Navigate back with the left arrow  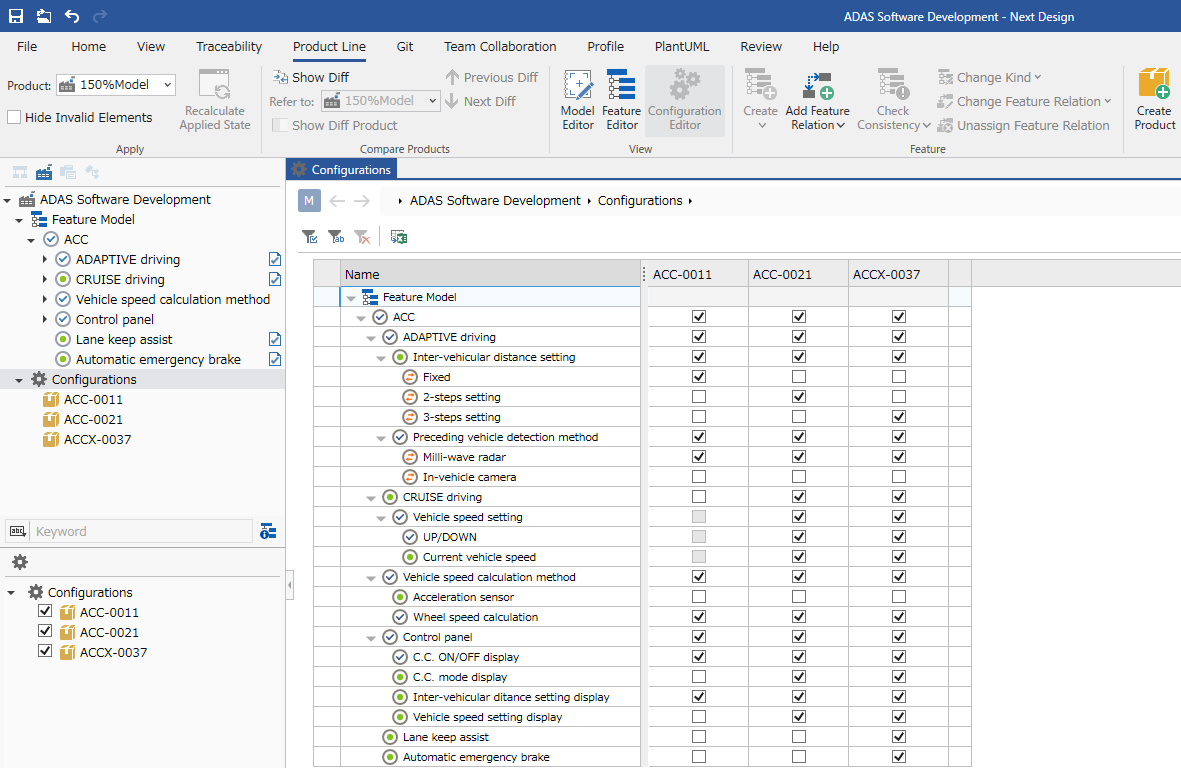(x=337, y=200)
